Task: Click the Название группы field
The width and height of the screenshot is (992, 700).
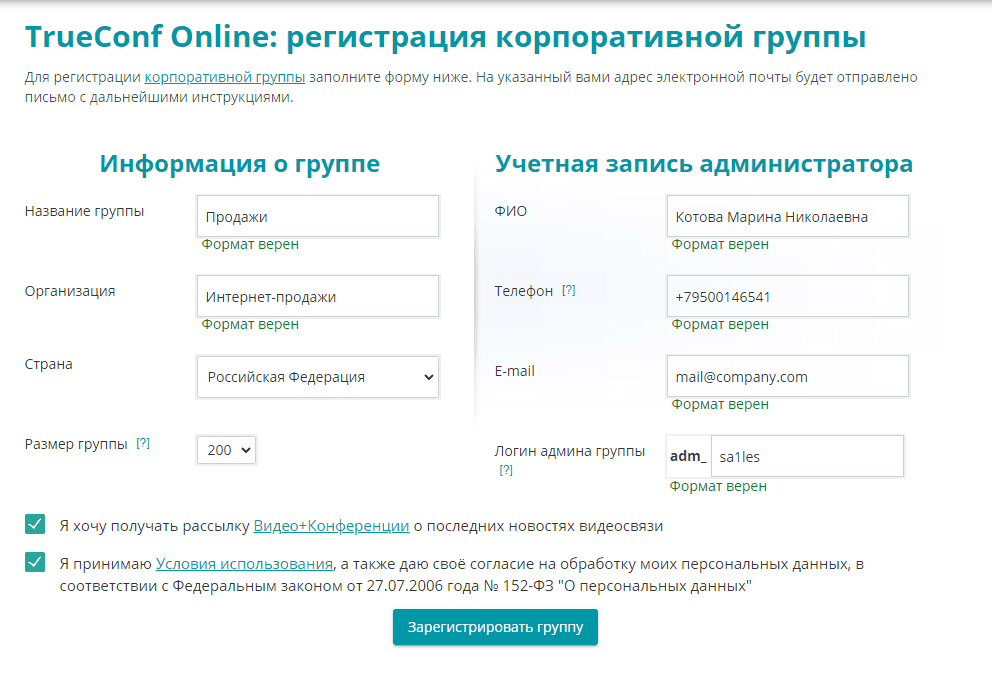Action: pyautogui.click(x=318, y=216)
